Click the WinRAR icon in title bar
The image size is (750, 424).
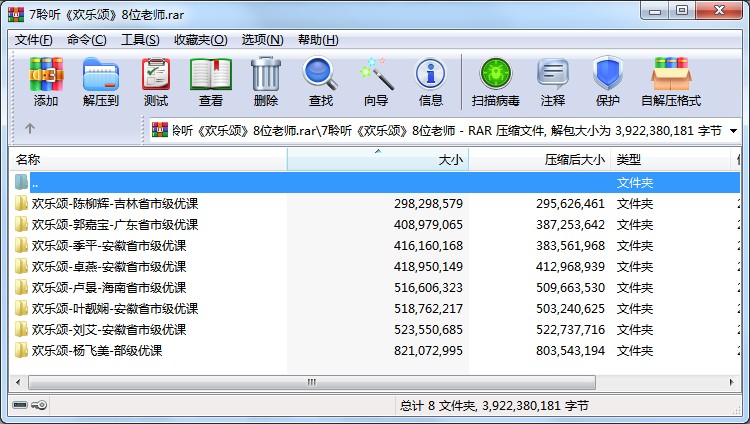pos(15,14)
